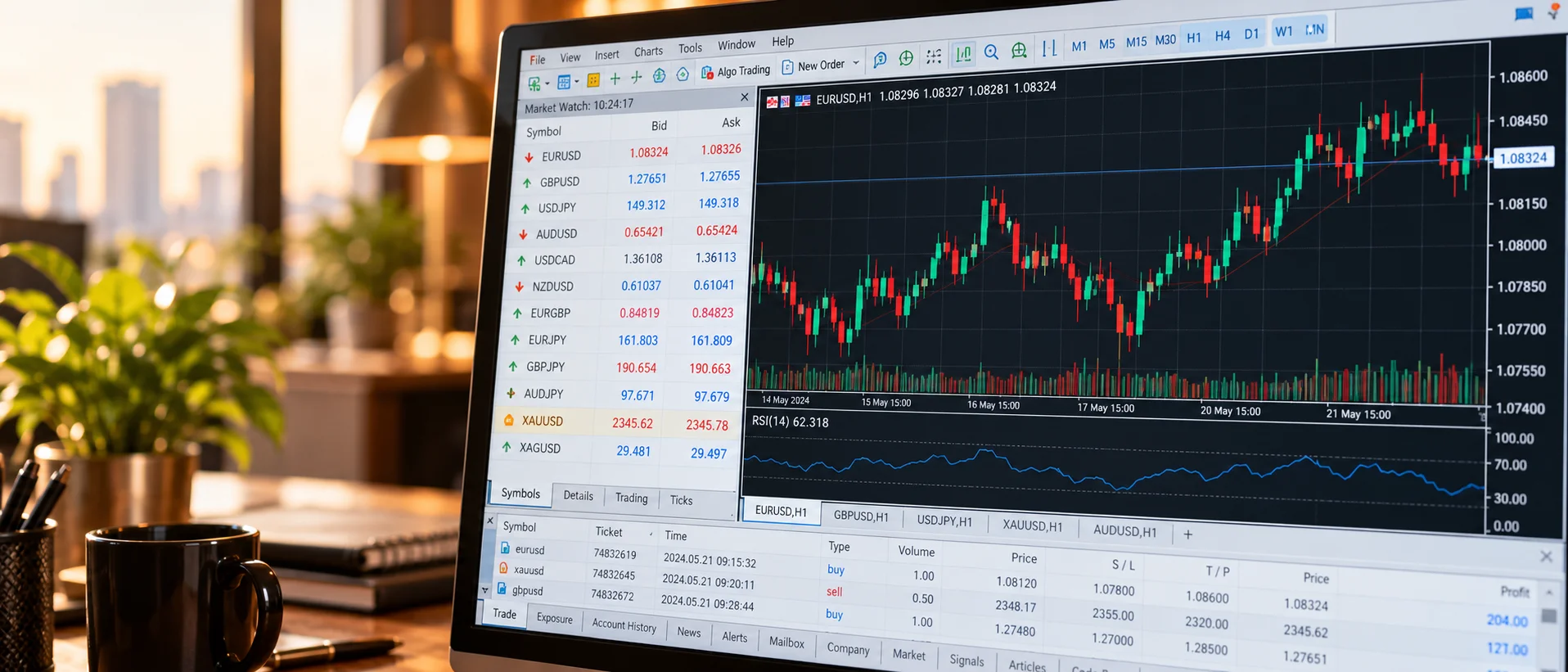This screenshot has width=1568, height=672.
Task: Open the New Order dropdown arrow
Action: coord(856,63)
